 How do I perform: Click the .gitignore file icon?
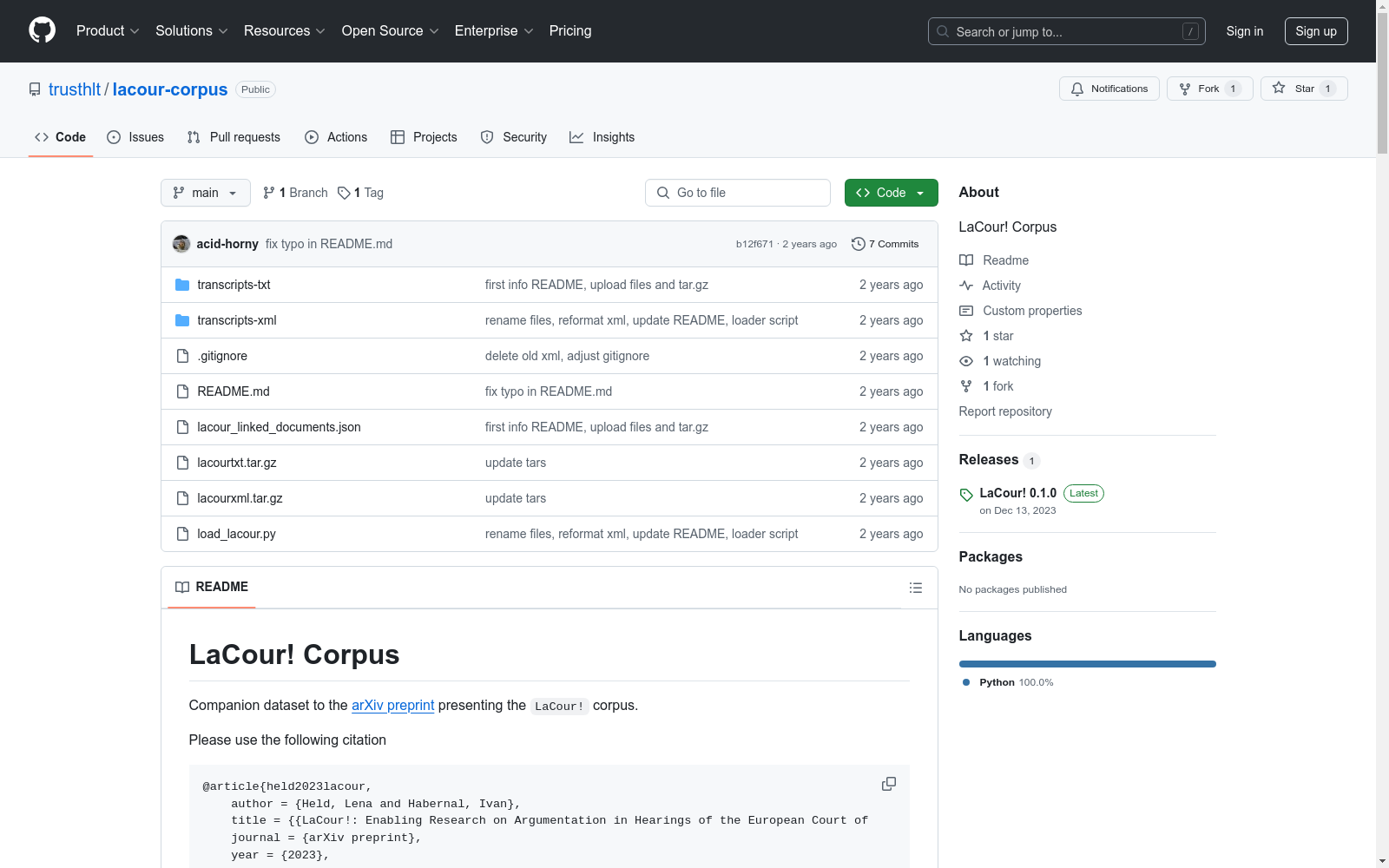click(x=182, y=356)
